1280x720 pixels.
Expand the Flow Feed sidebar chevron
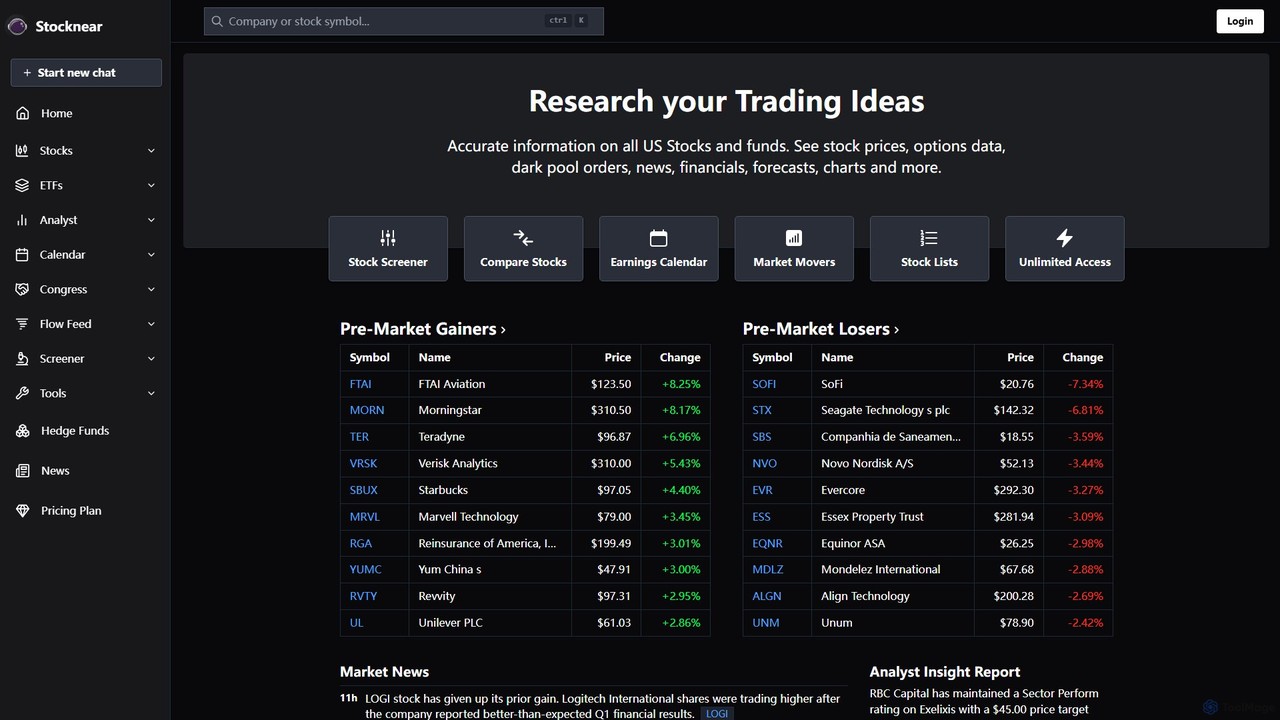coord(151,324)
